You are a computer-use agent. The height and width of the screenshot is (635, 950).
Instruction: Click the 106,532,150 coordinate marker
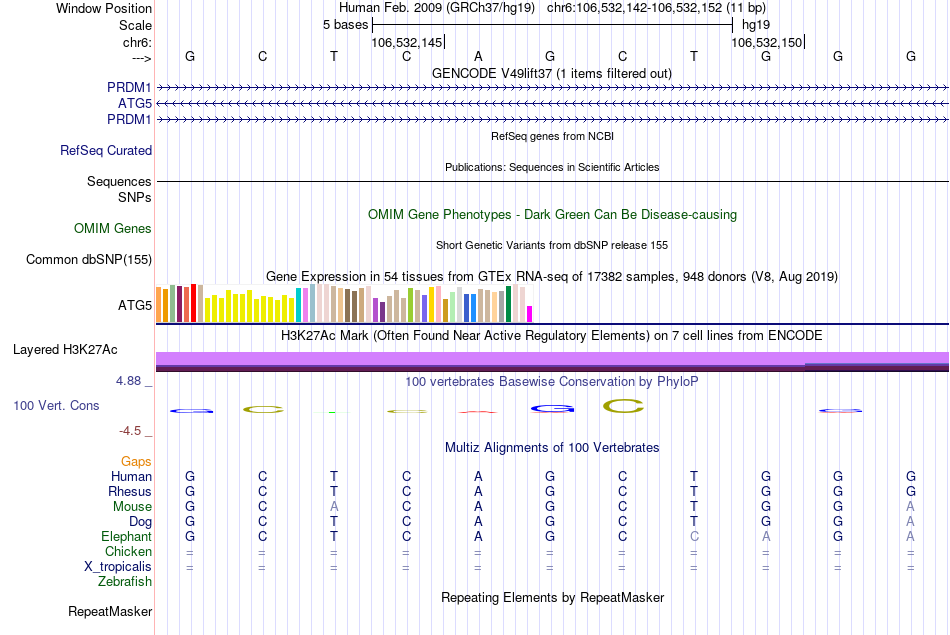(x=766, y=42)
